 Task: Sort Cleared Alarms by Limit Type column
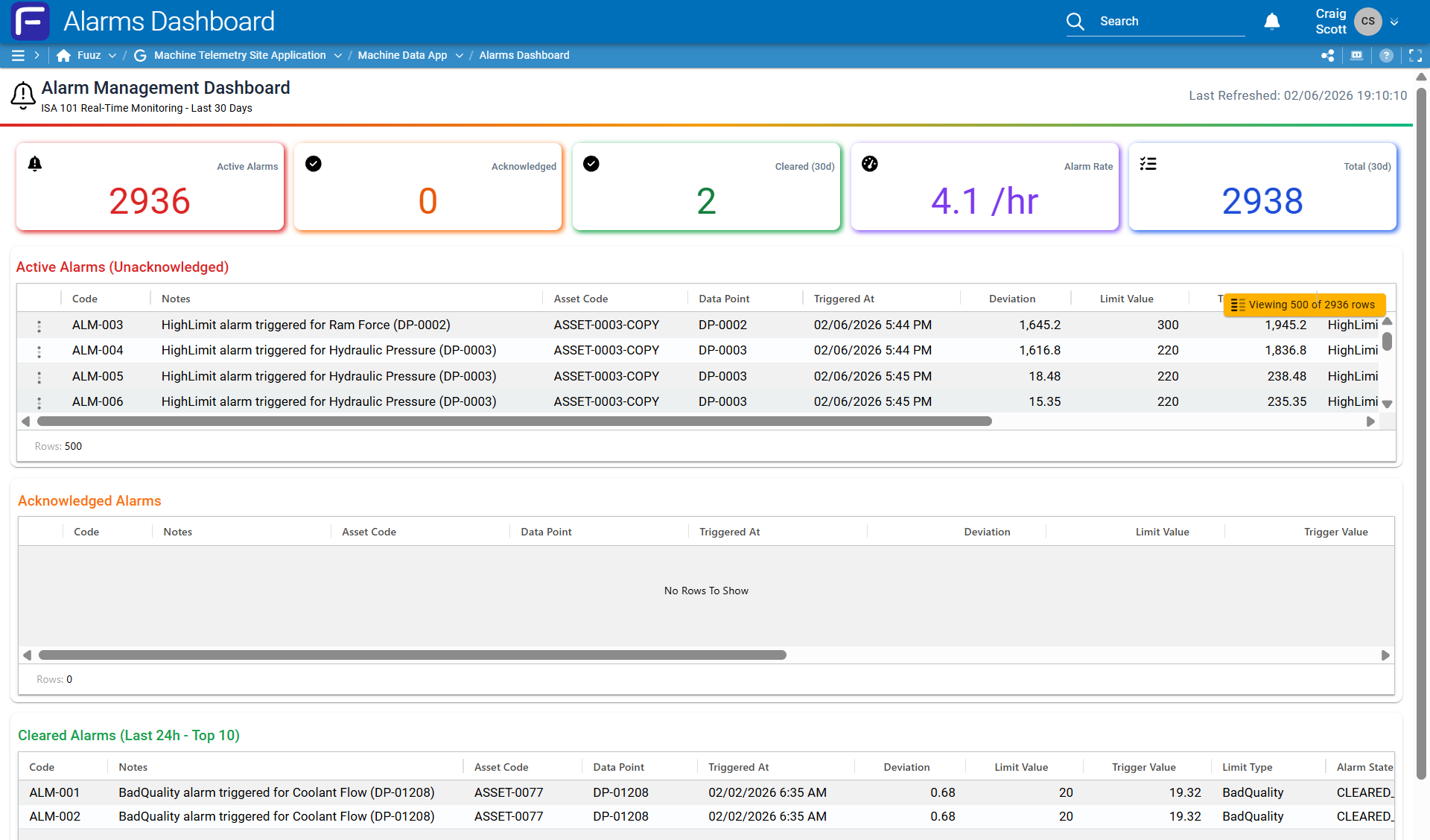[x=1248, y=767]
